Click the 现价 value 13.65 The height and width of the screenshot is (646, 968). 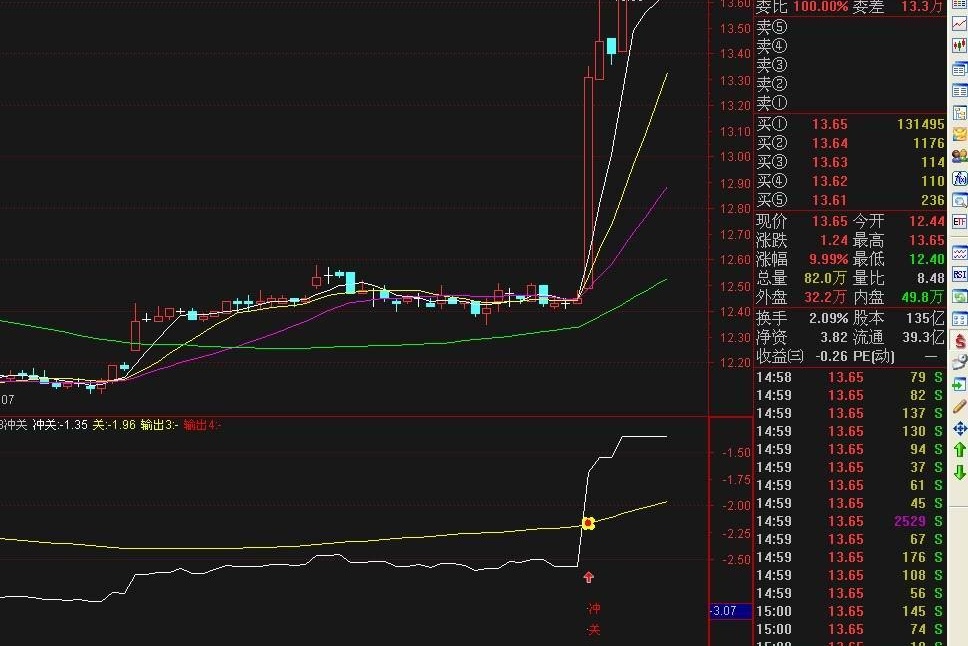pos(830,221)
